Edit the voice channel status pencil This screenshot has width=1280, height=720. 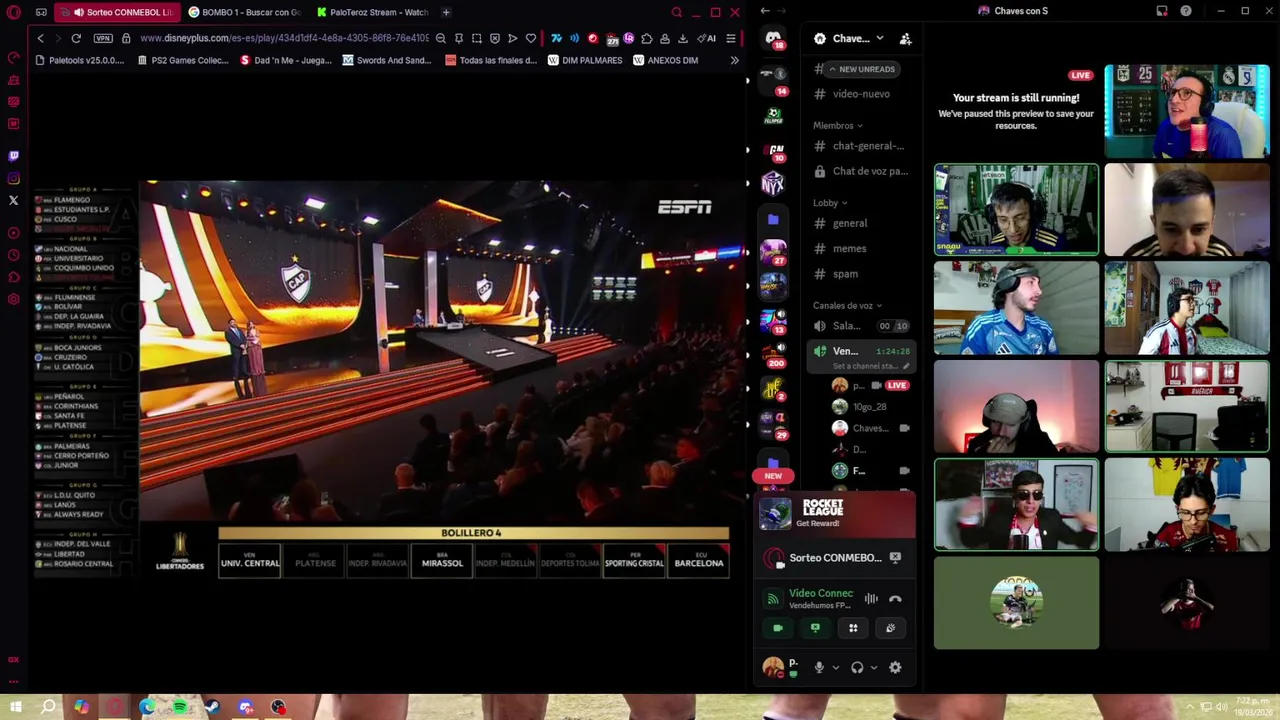906,366
